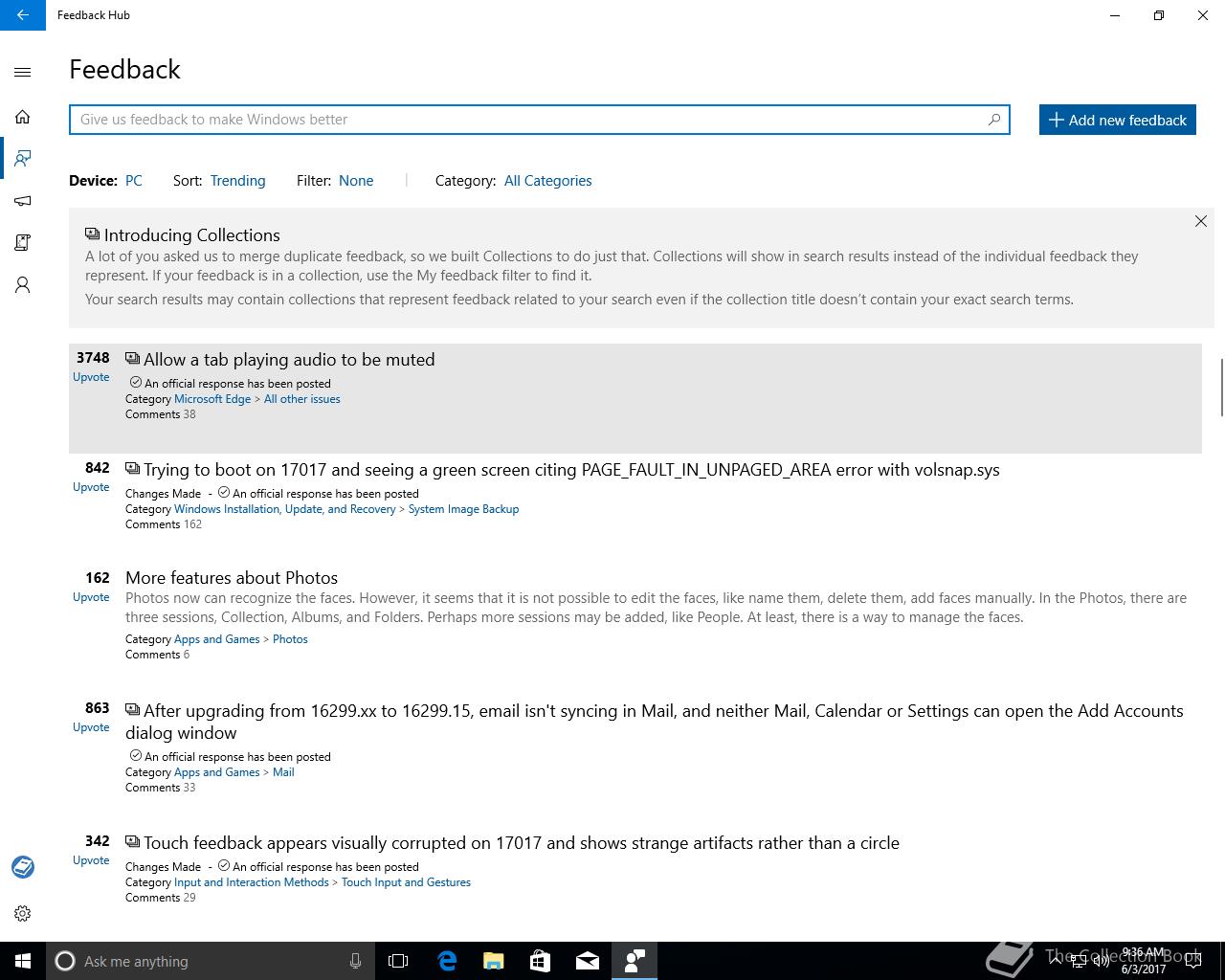This screenshot has width=1225, height=980.
Task: Click 'Touch Input and Gestures' link
Action: click(x=406, y=882)
